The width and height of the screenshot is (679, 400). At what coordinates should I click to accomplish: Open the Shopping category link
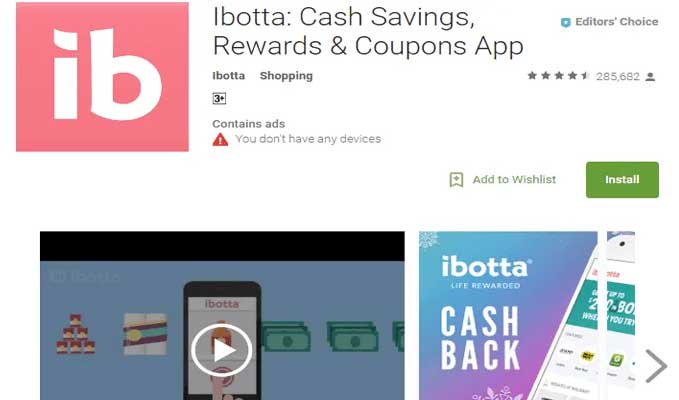pos(286,76)
